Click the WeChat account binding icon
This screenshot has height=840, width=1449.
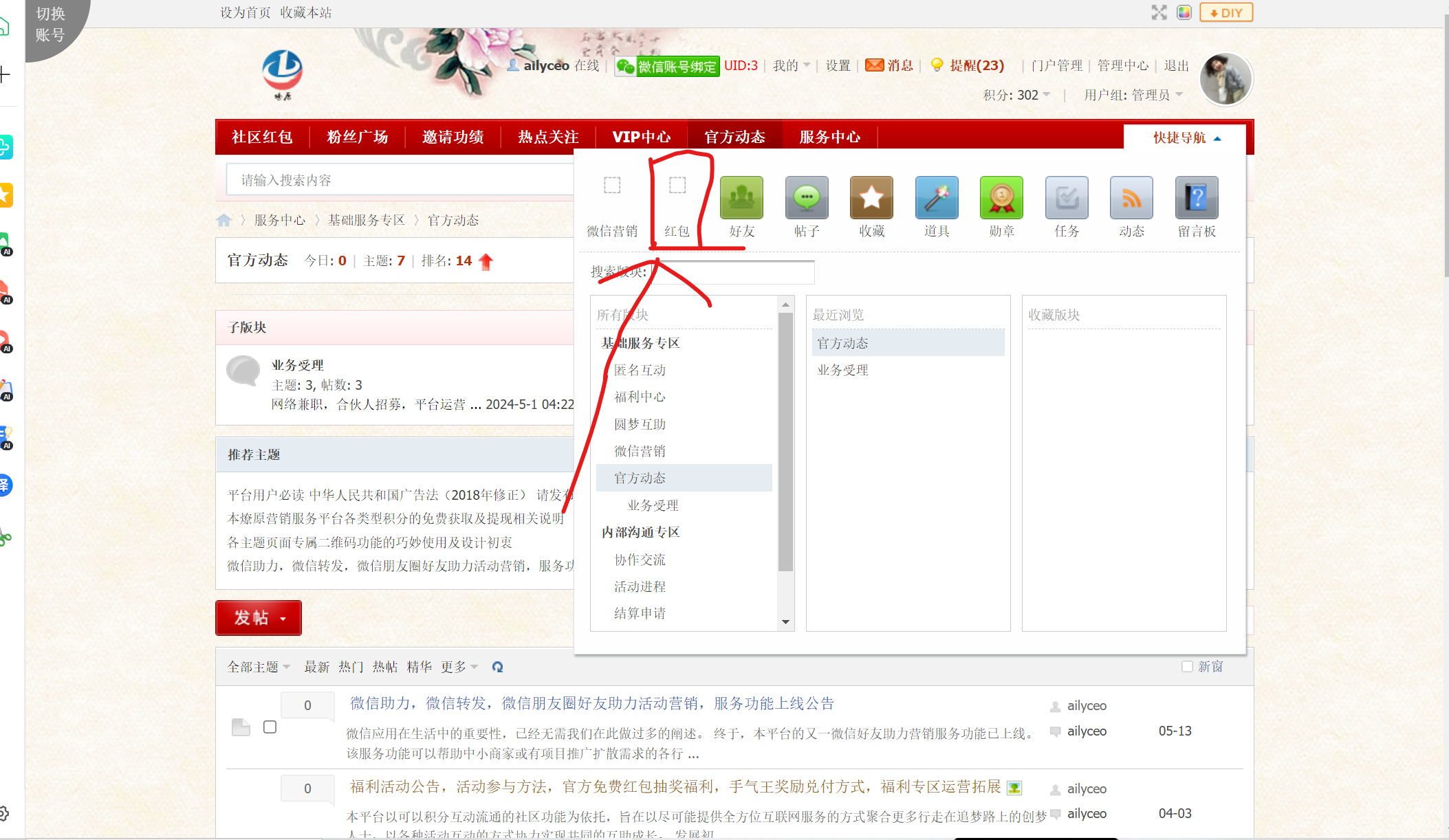tap(667, 66)
